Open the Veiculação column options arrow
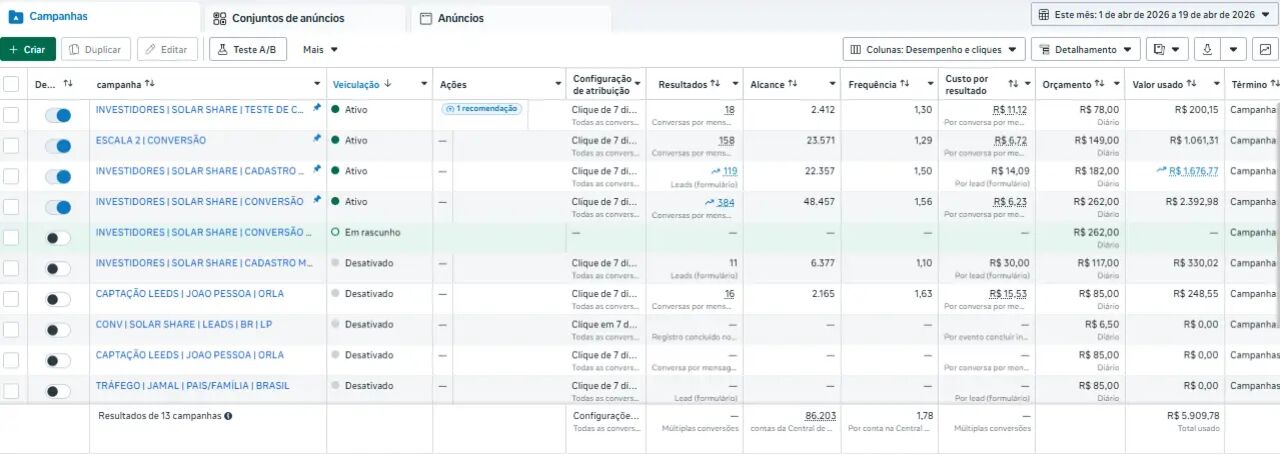This screenshot has width=1280, height=454. [x=424, y=84]
